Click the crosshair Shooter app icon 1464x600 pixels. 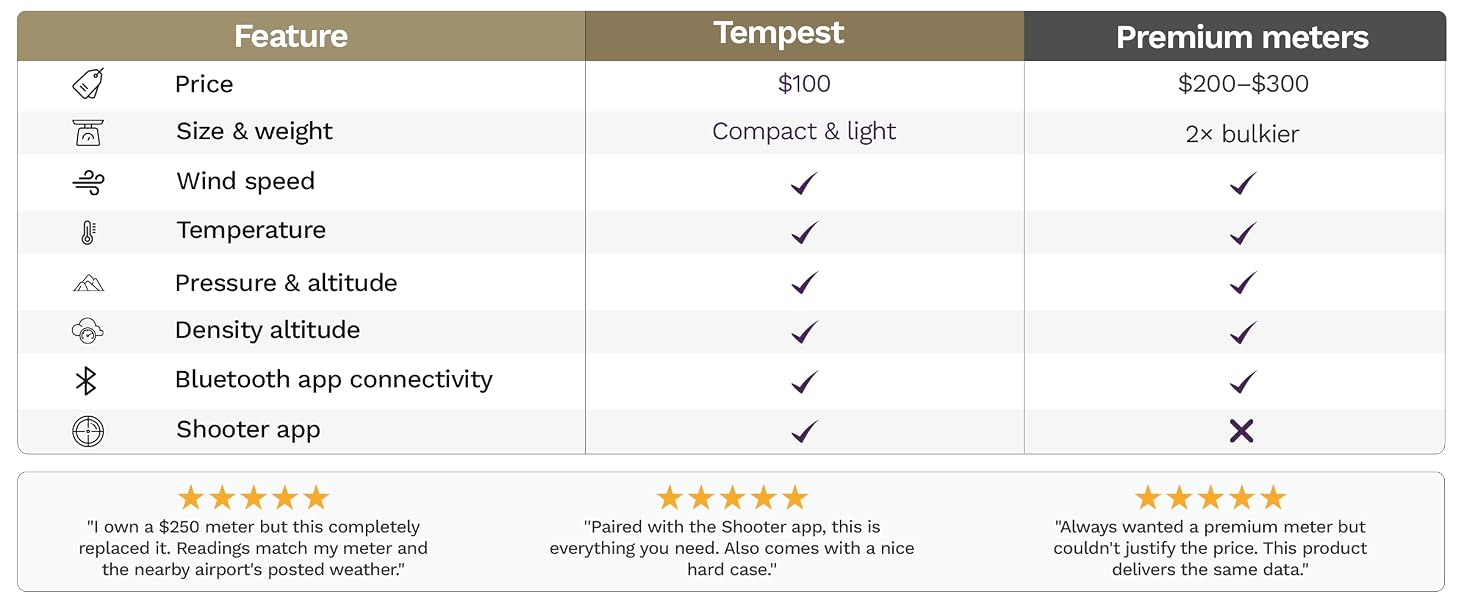[x=88, y=431]
